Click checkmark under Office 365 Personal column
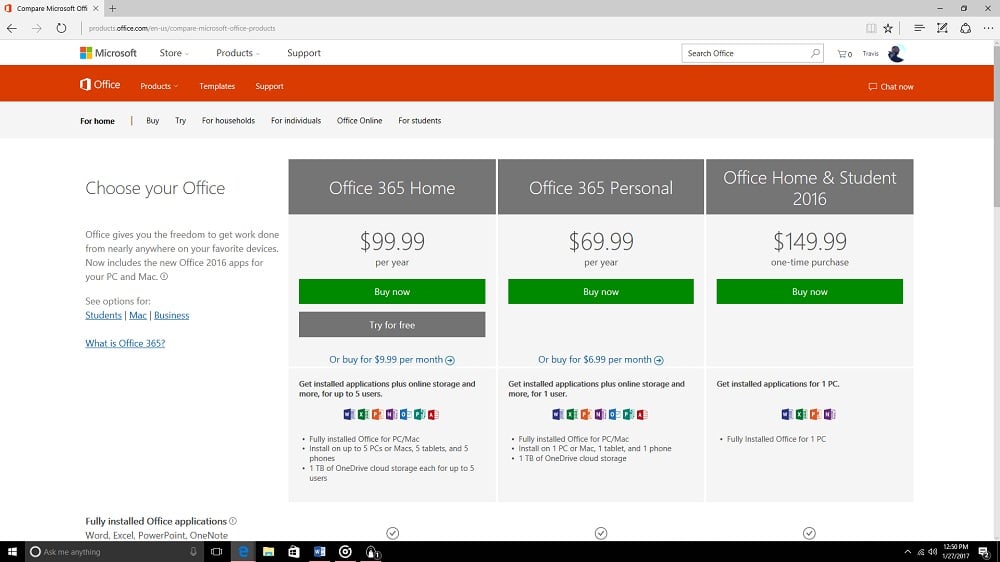Viewport: 1000px width, 562px height. 601,533
